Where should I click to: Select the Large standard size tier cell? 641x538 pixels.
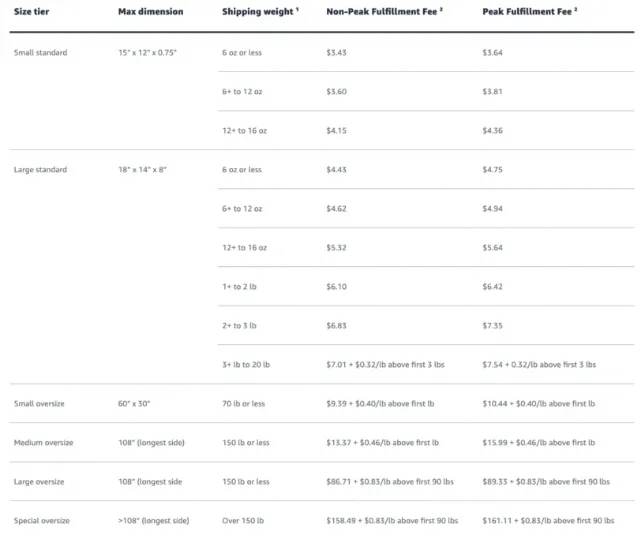pos(40,169)
